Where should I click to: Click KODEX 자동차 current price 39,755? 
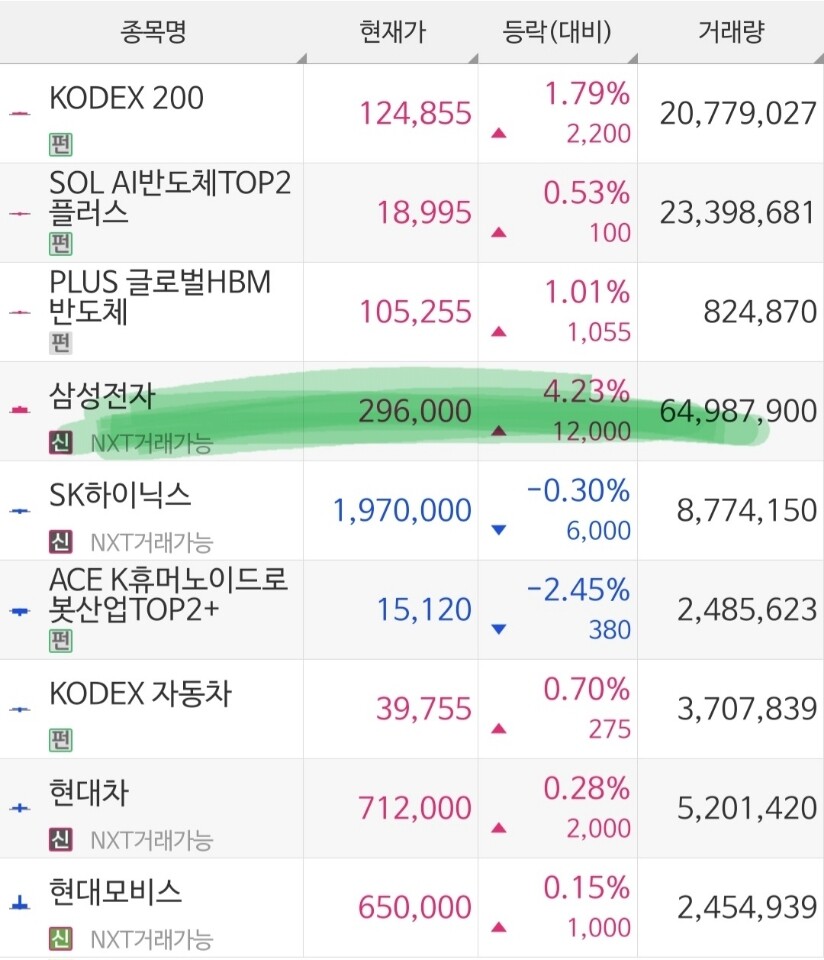[x=424, y=709]
